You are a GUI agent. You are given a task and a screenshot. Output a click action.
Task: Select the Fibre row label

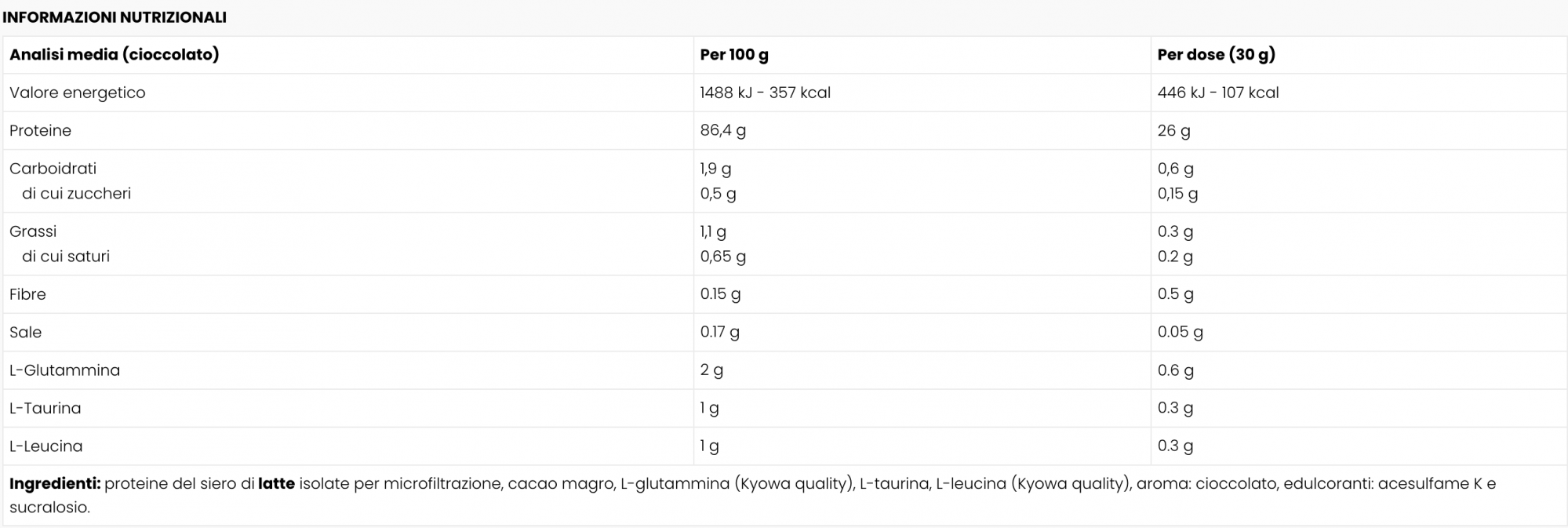[x=27, y=294]
